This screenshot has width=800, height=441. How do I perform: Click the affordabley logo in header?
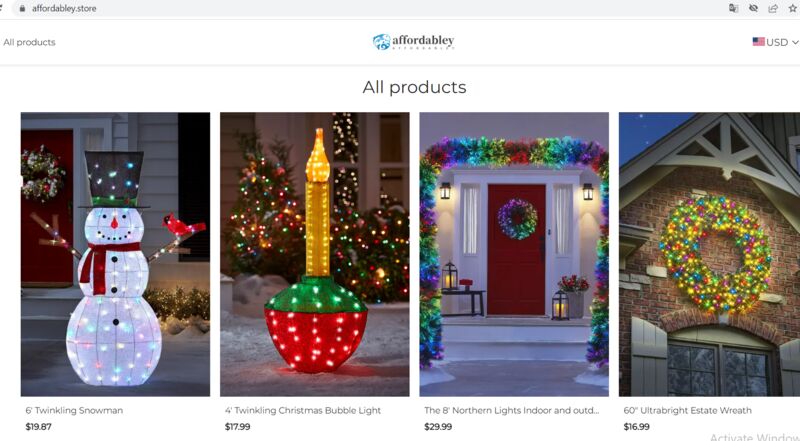point(413,42)
